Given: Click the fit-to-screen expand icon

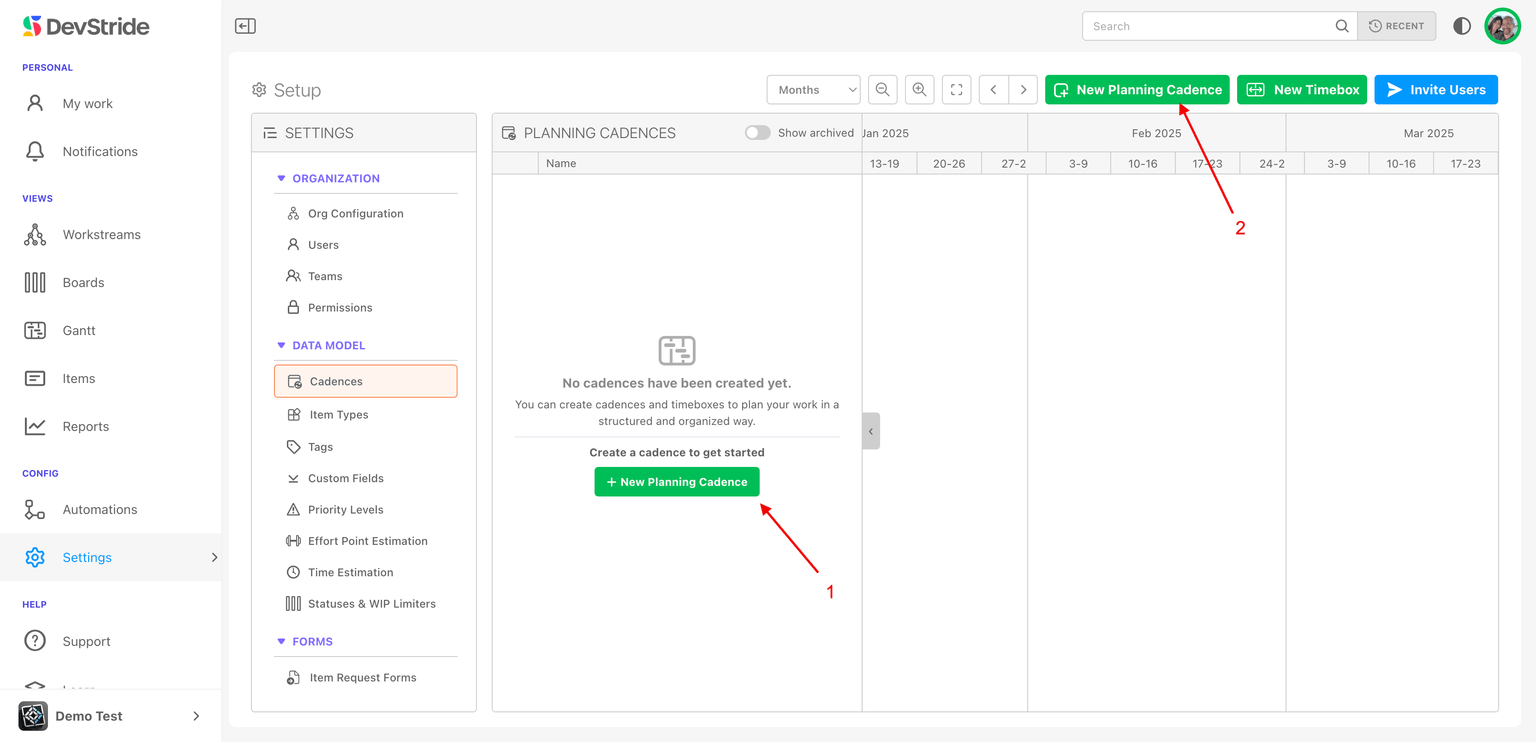Looking at the screenshot, I should pos(956,90).
